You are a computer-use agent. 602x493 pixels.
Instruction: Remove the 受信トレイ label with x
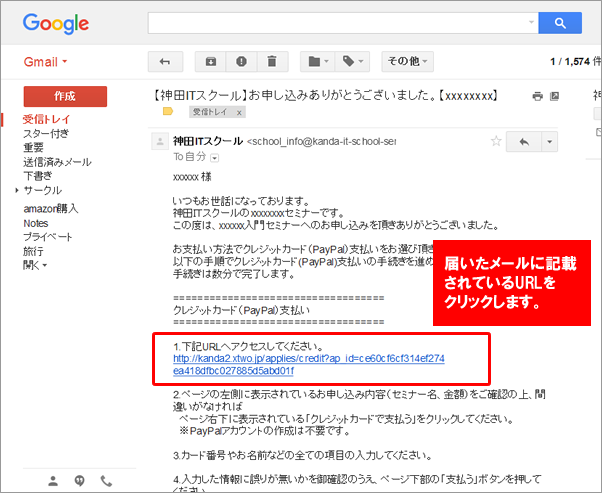pos(239,112)
